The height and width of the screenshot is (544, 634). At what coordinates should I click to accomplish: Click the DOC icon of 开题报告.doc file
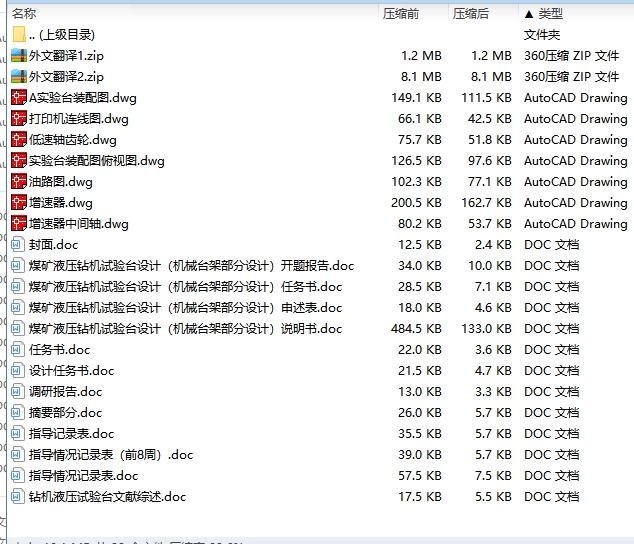(x=17, y=266)
